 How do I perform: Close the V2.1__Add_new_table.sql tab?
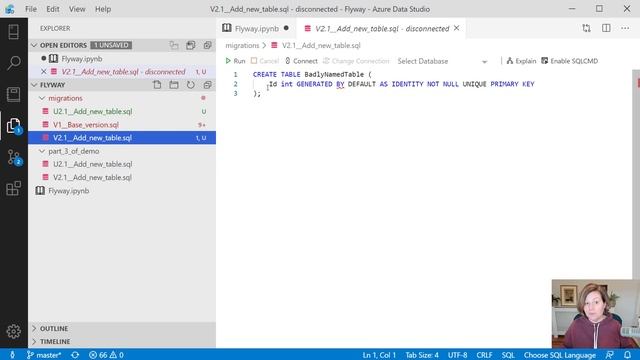pyautogui.click(x=457, y=28)
